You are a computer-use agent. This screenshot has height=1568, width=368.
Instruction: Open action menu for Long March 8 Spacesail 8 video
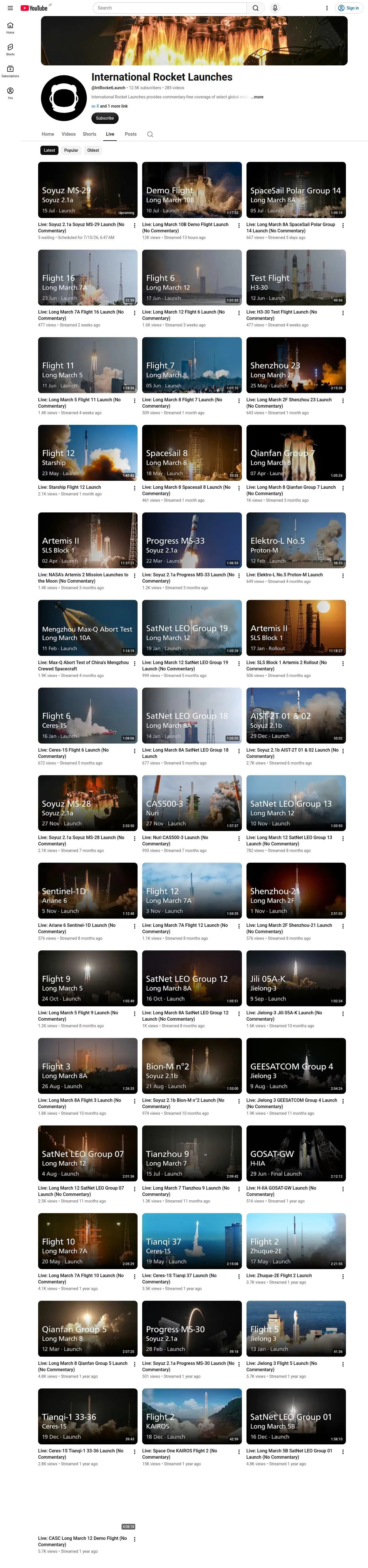click(x=238, y=488)
